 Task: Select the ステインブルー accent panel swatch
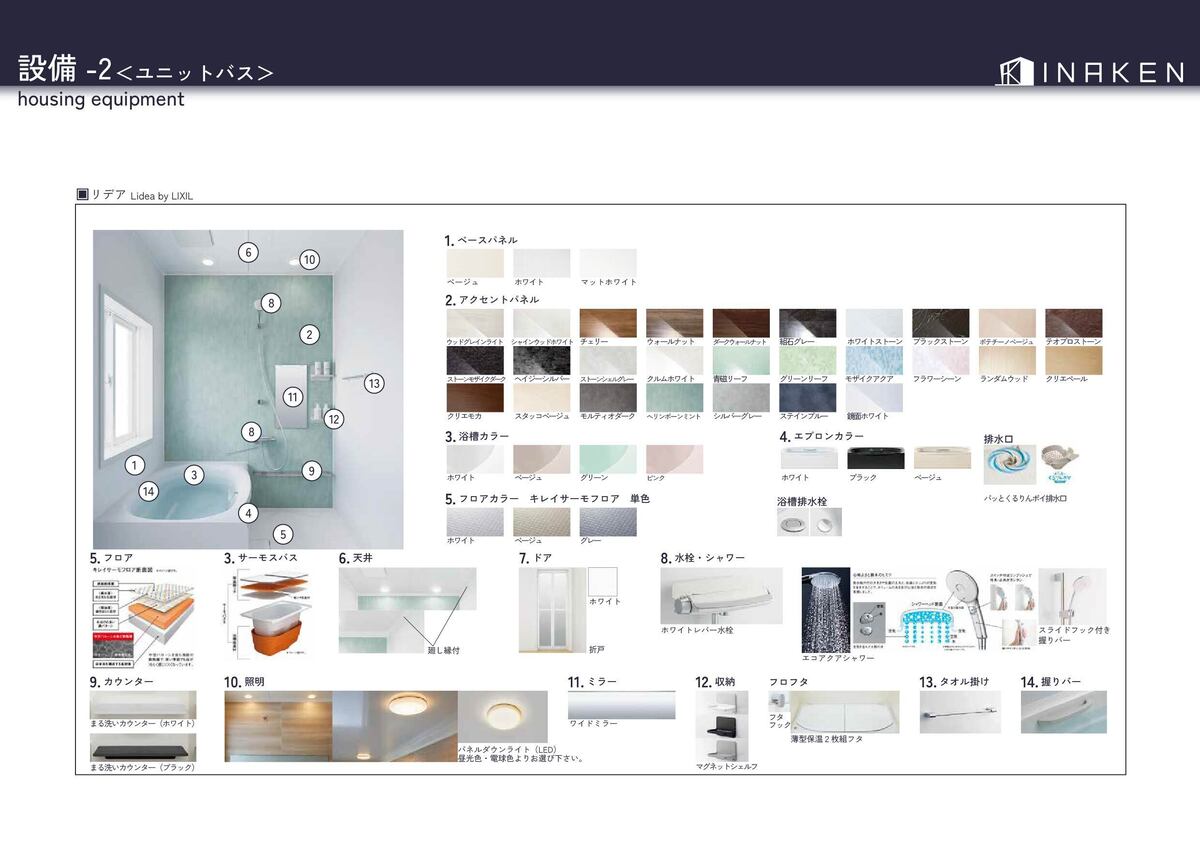point(807,398)
